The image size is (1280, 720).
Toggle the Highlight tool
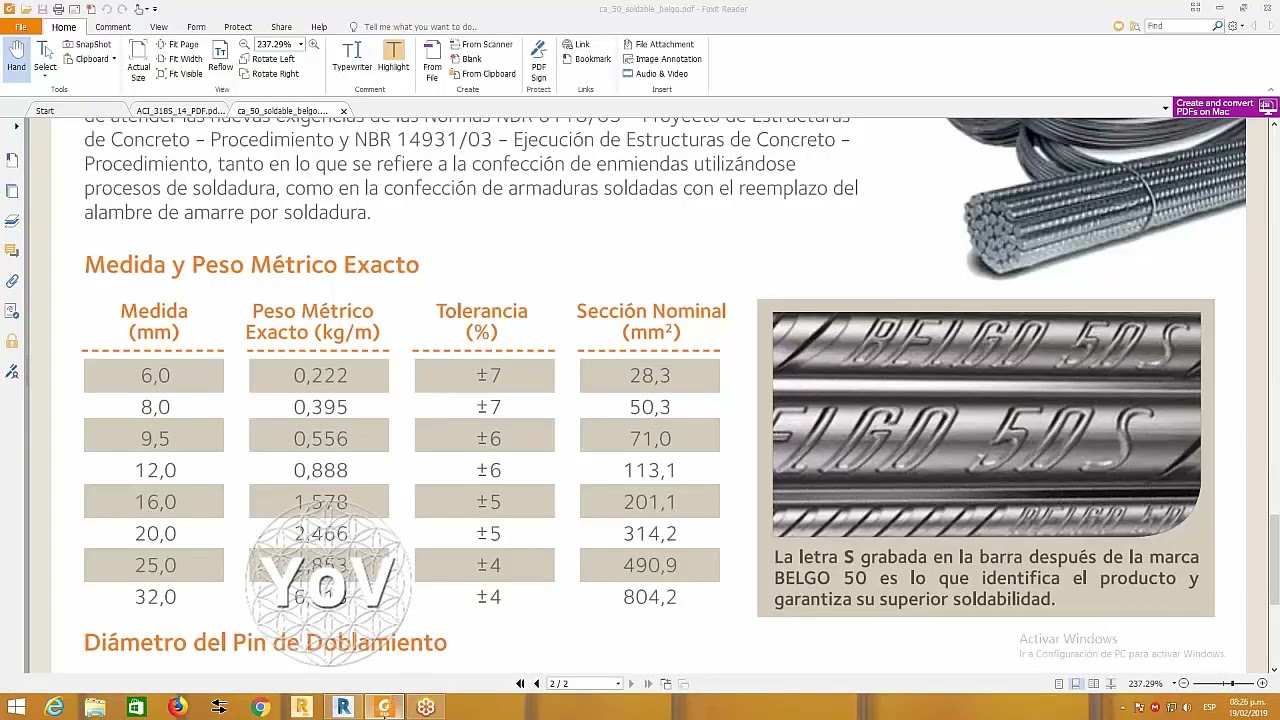click(x=393, y=56)
